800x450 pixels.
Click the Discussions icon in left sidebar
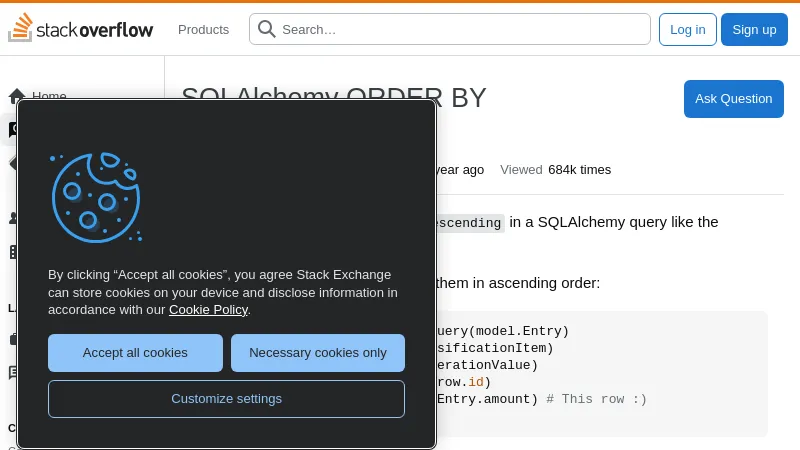tap(12, 372)
